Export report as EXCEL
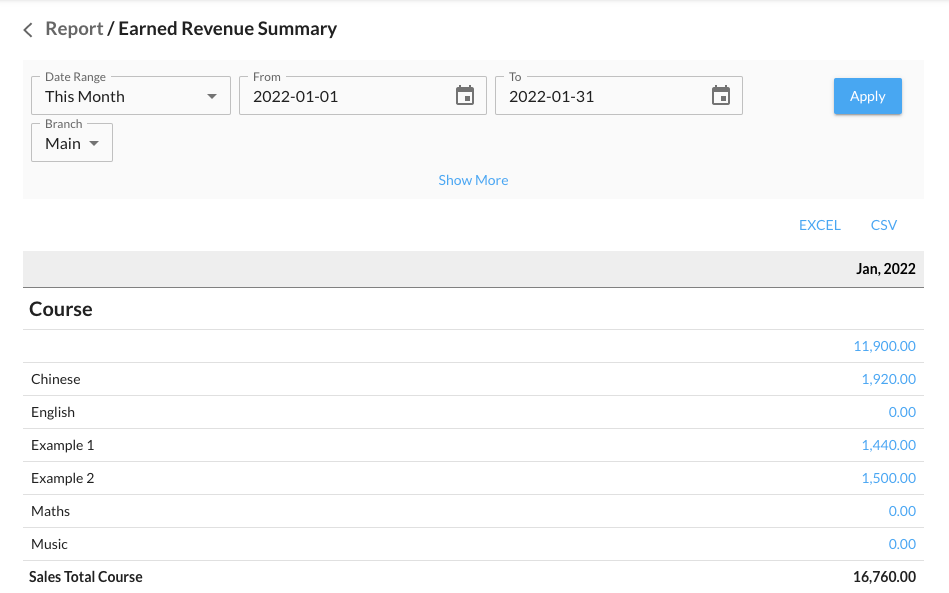This screenshot has width=949, height=593. (x=819, y=225)
